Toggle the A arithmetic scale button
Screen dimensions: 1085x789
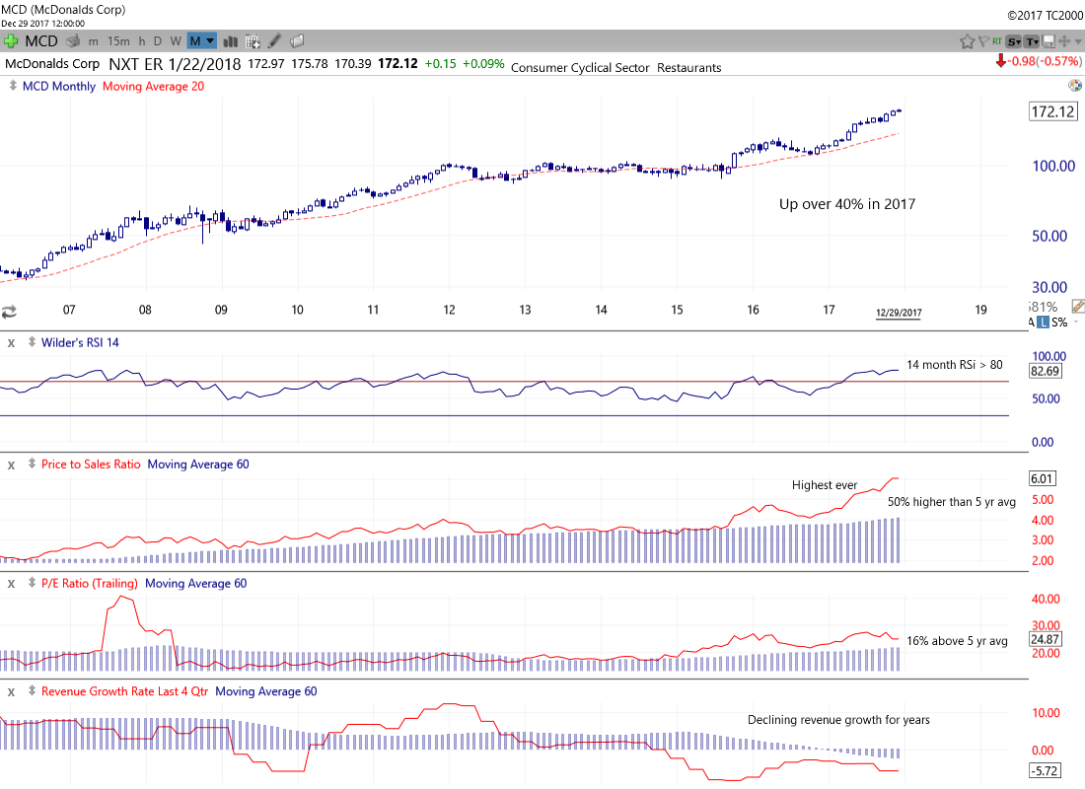[1031, 322]
